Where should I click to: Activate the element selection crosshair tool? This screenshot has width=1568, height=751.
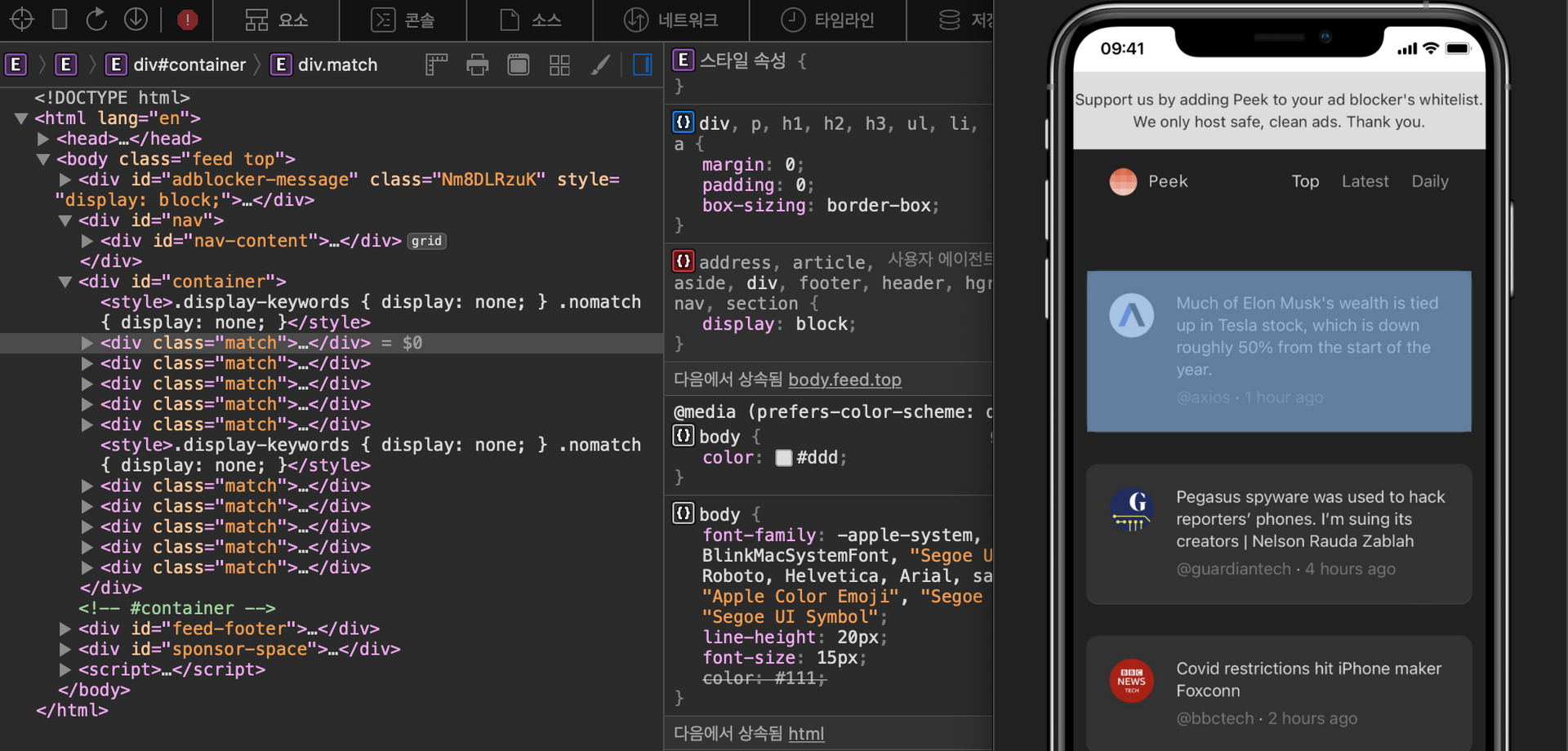tap(22, 19)
